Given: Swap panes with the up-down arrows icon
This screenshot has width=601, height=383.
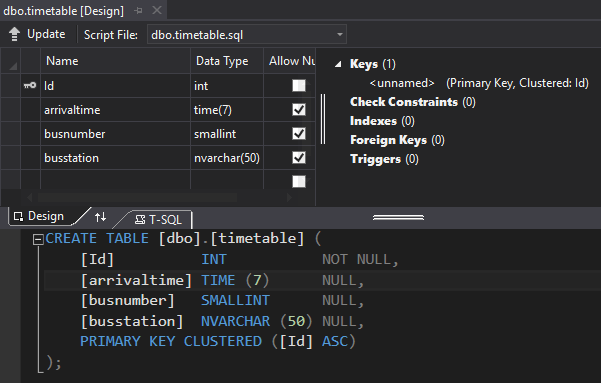Looking at the screenshot, I should click(x=100, y=217).
